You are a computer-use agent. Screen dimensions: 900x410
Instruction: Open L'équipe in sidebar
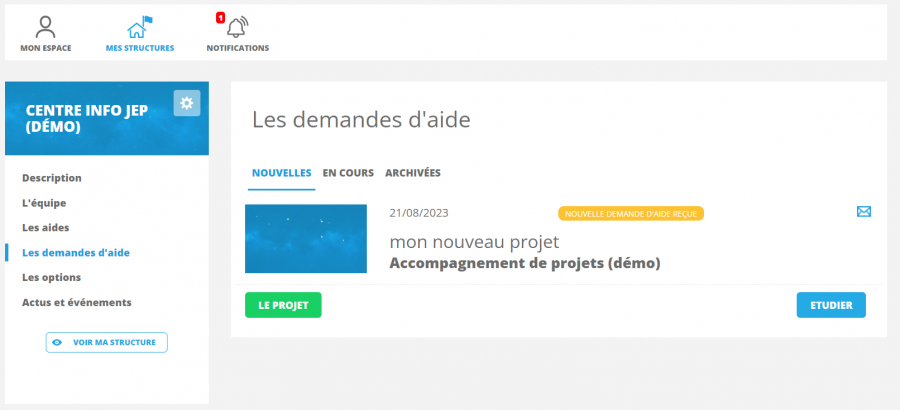pyautogui.click(x=44, y=203)
